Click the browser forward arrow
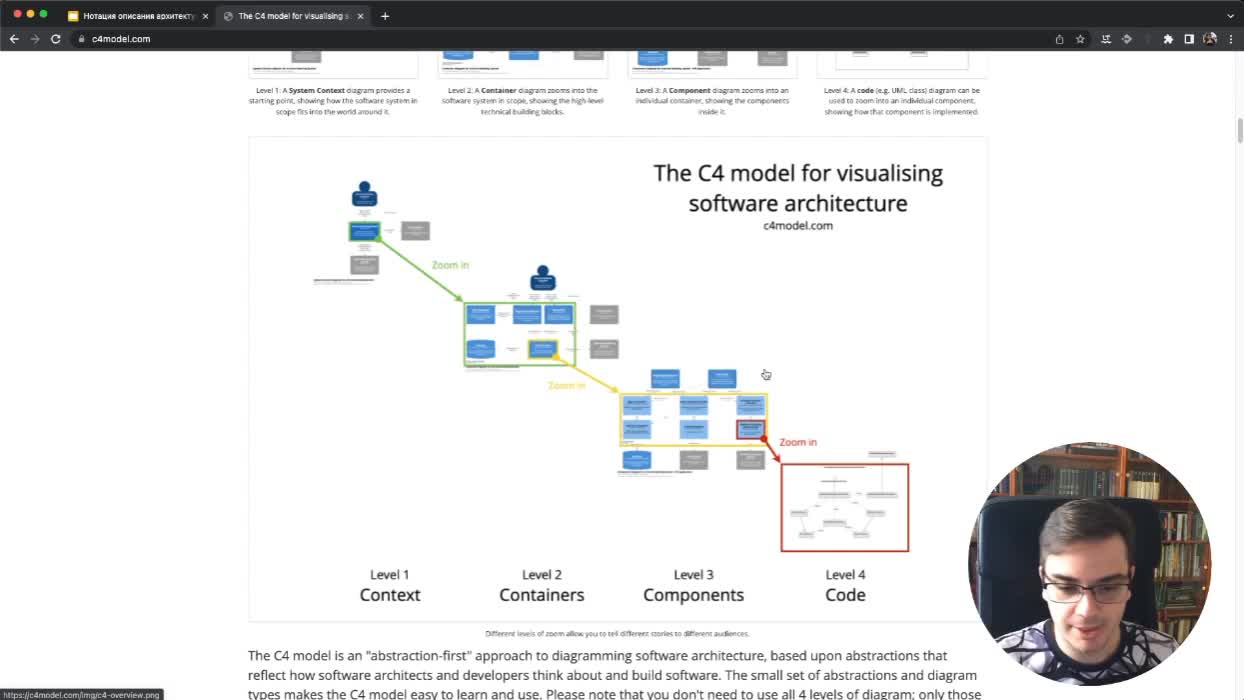Screen dimensions: 1244x700 (x=35, y=39)
